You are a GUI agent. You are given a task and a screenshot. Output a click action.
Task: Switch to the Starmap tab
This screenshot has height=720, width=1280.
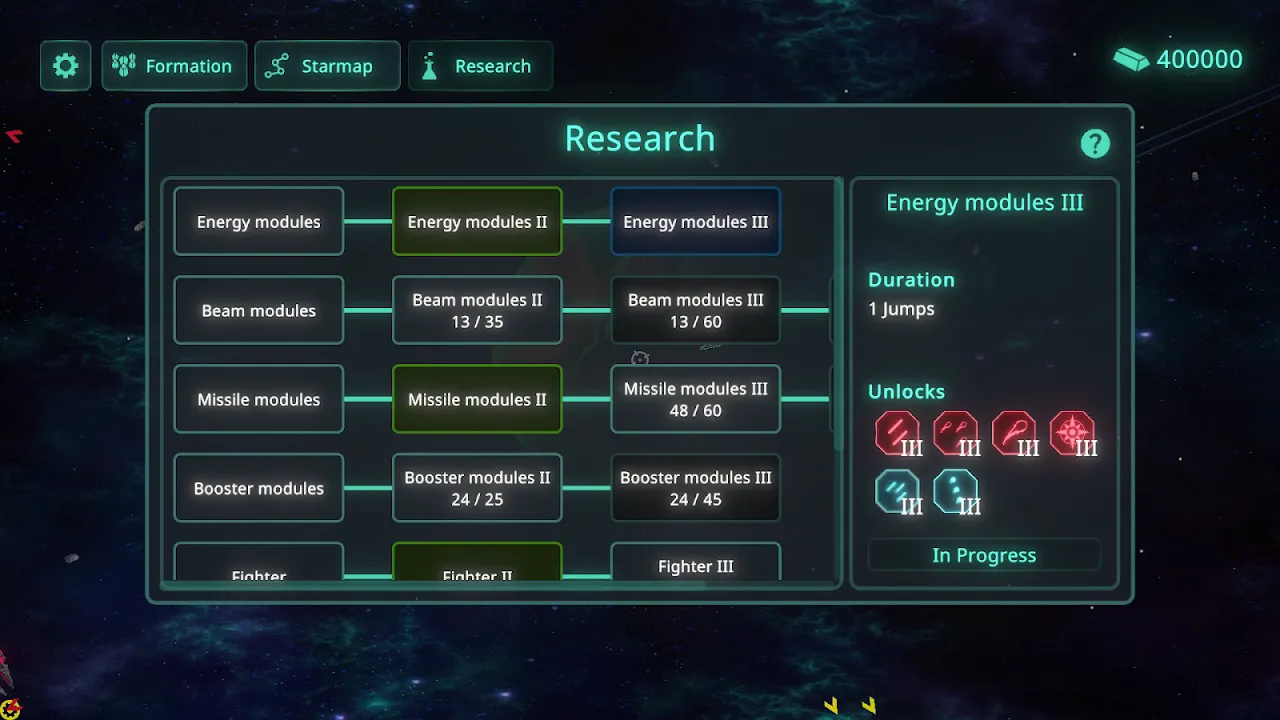point(327,66)
